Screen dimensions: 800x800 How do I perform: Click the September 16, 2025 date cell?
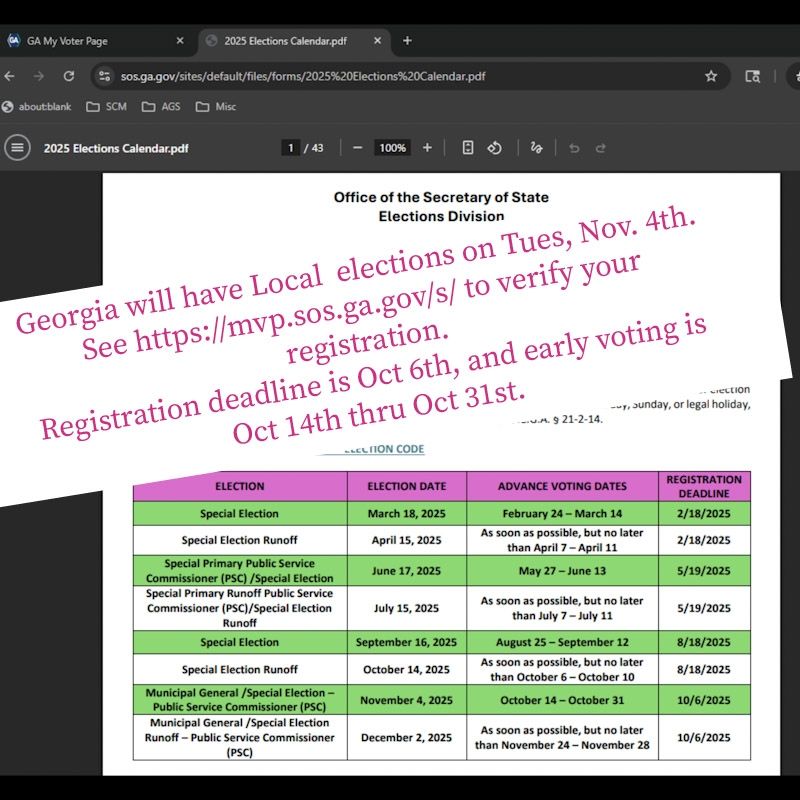point(407,642)
